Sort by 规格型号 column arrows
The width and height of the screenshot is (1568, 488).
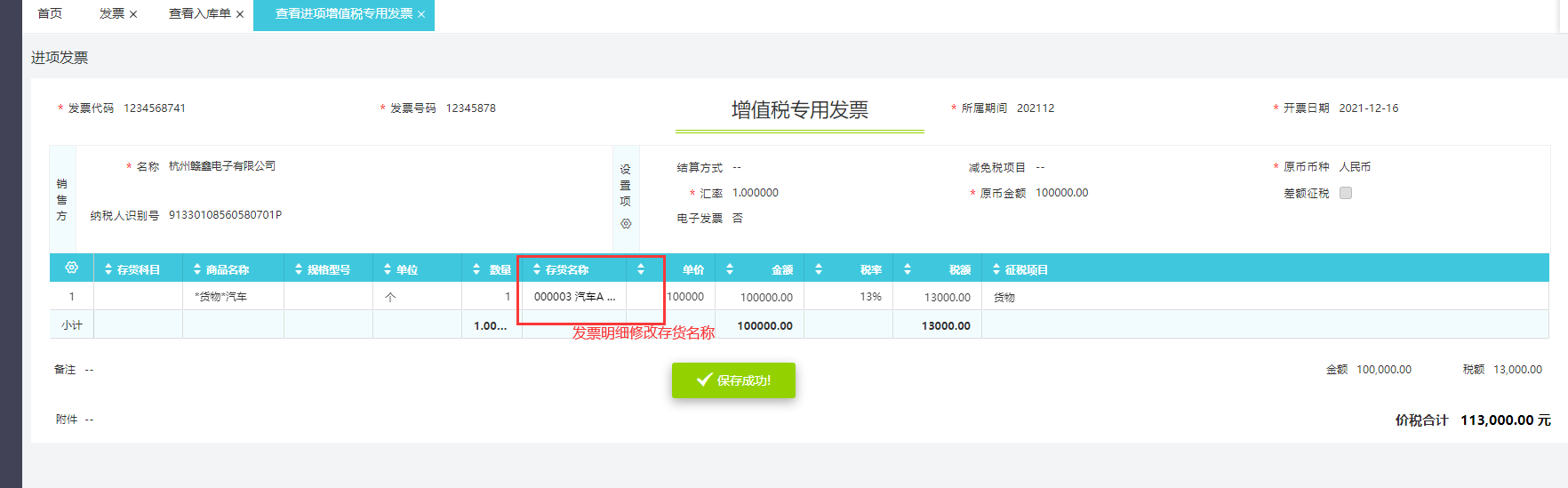click(x=299, y=269)
